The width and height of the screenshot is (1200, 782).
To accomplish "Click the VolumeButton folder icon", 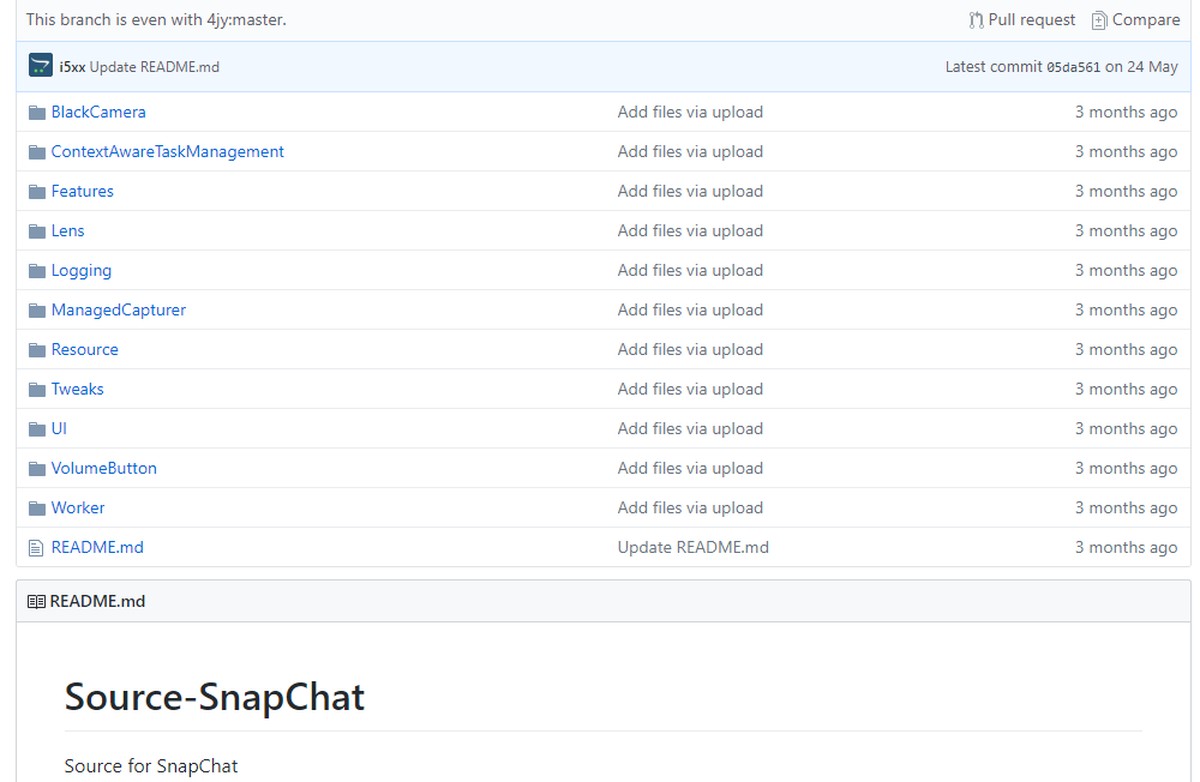I will click(x=37, y=468).
